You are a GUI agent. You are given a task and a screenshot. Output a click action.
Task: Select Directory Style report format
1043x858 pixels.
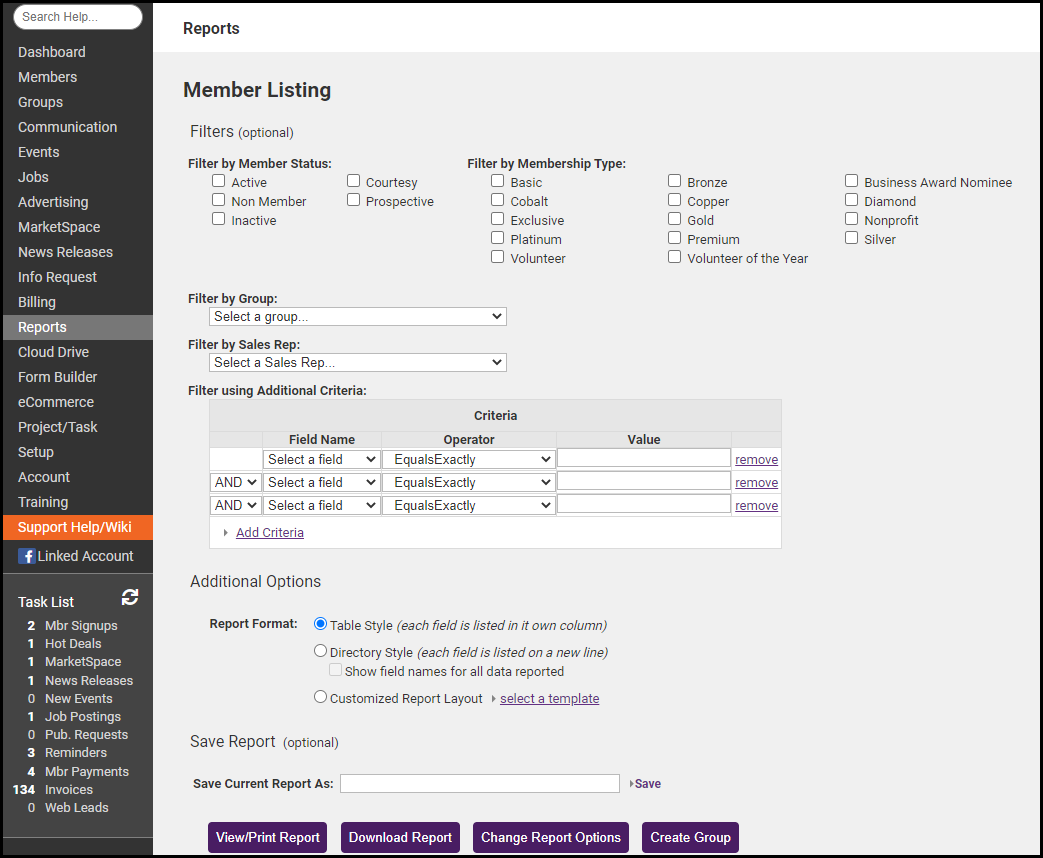tap(321, 651)
